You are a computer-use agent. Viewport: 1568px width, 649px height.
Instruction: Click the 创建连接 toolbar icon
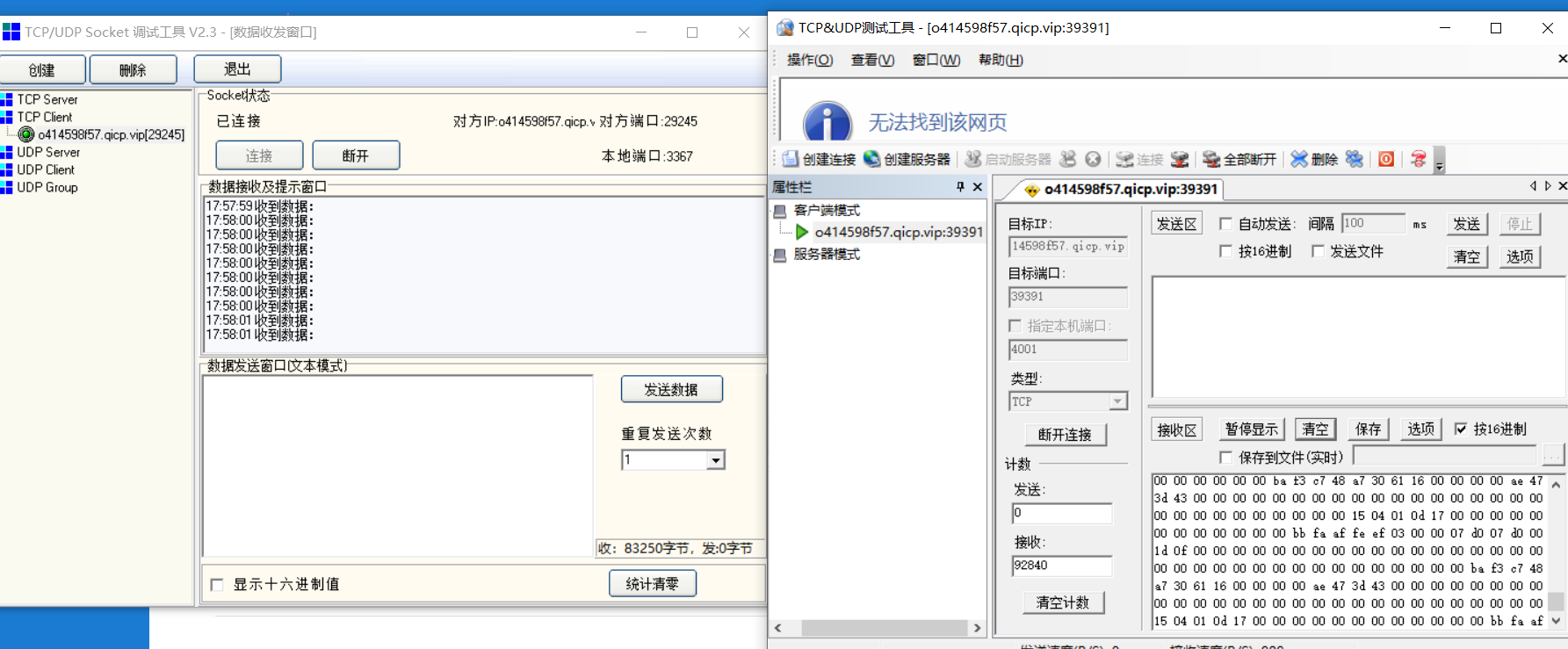[x=791, y=159]
